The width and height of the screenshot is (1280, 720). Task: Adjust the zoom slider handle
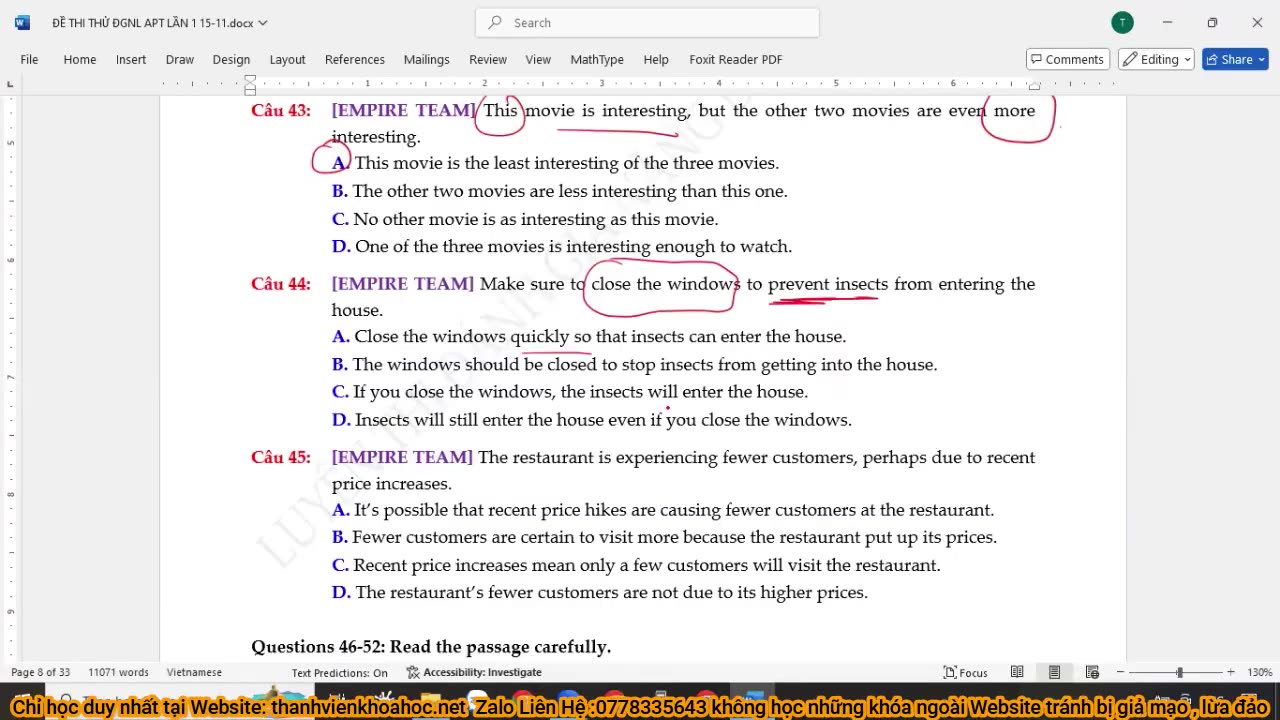click(x=1179, y=672)
